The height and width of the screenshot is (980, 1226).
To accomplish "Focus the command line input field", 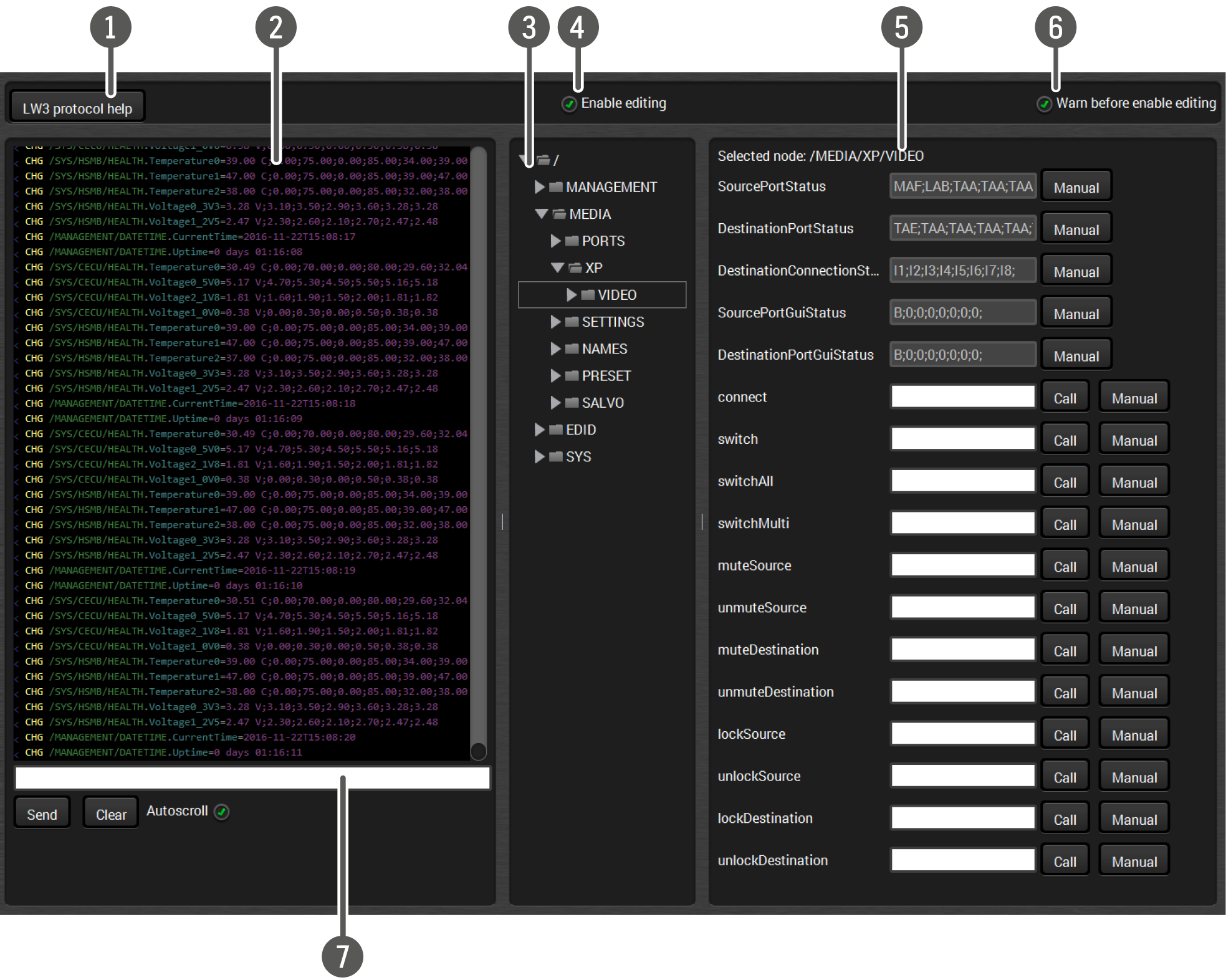I will pos(252,778).
